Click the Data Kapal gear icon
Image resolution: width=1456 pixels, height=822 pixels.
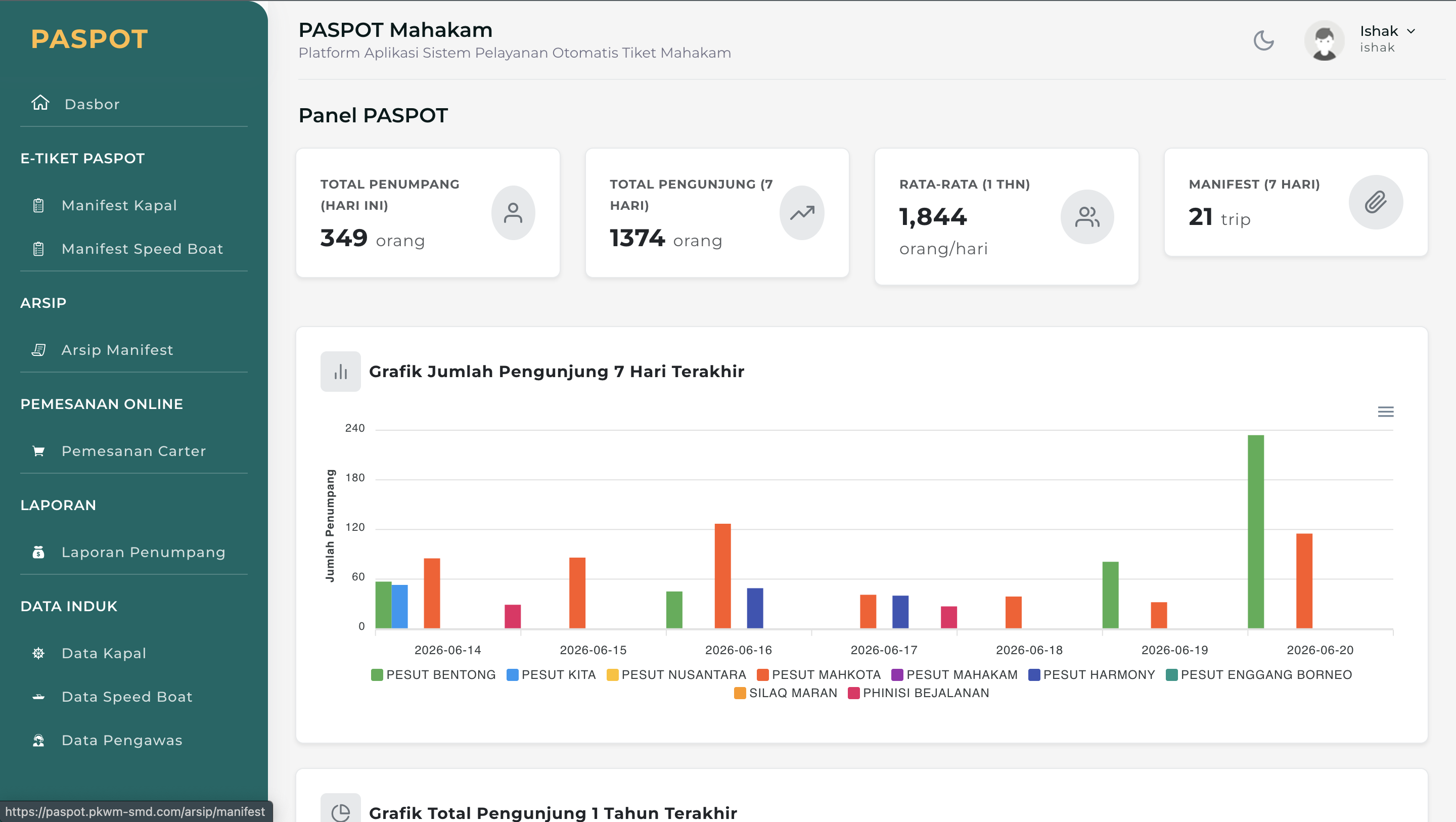point(38,653)
